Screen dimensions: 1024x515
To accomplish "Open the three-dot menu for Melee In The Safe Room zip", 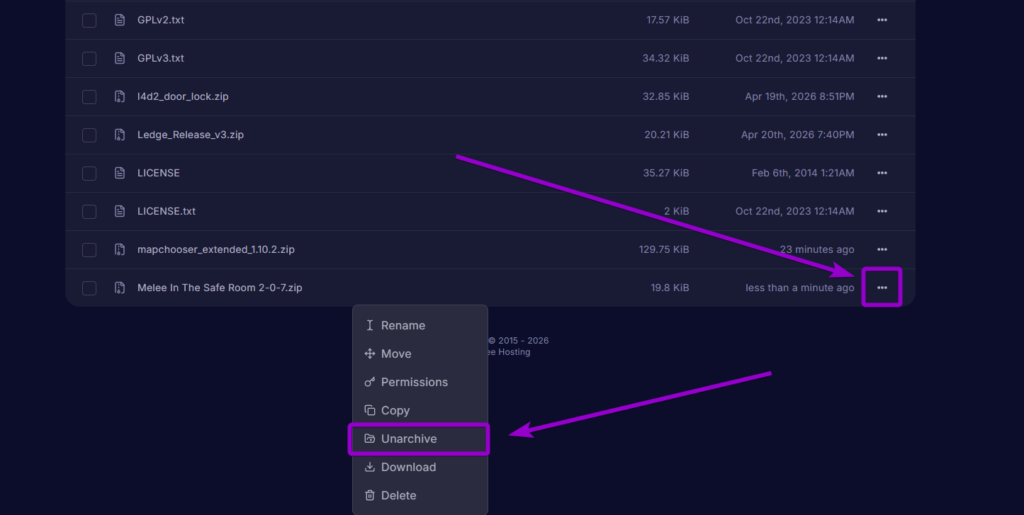I will 881,288.
